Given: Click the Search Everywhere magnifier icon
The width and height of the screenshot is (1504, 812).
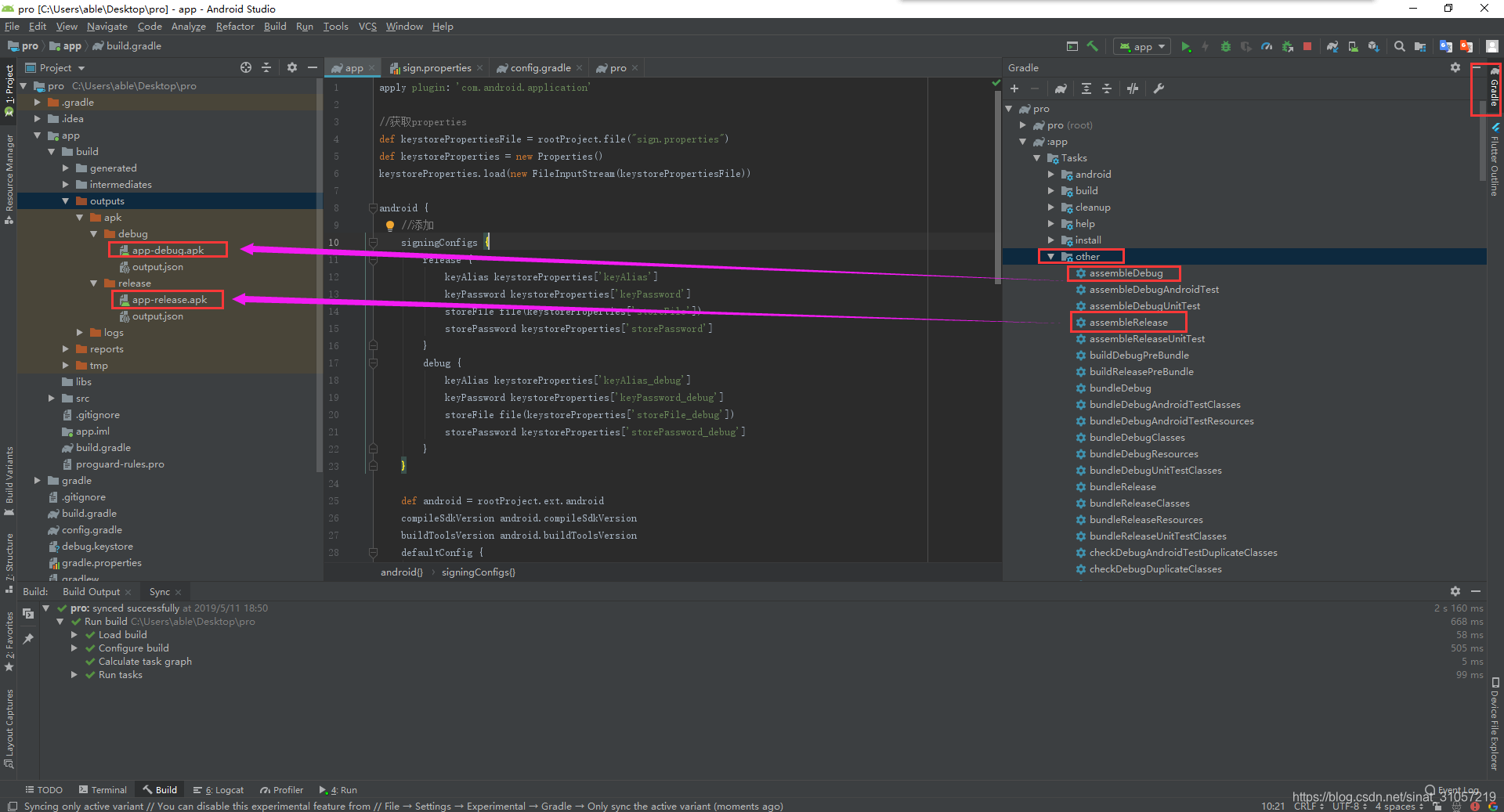Looking at the screenshot, I should (x=1399, y=47).
